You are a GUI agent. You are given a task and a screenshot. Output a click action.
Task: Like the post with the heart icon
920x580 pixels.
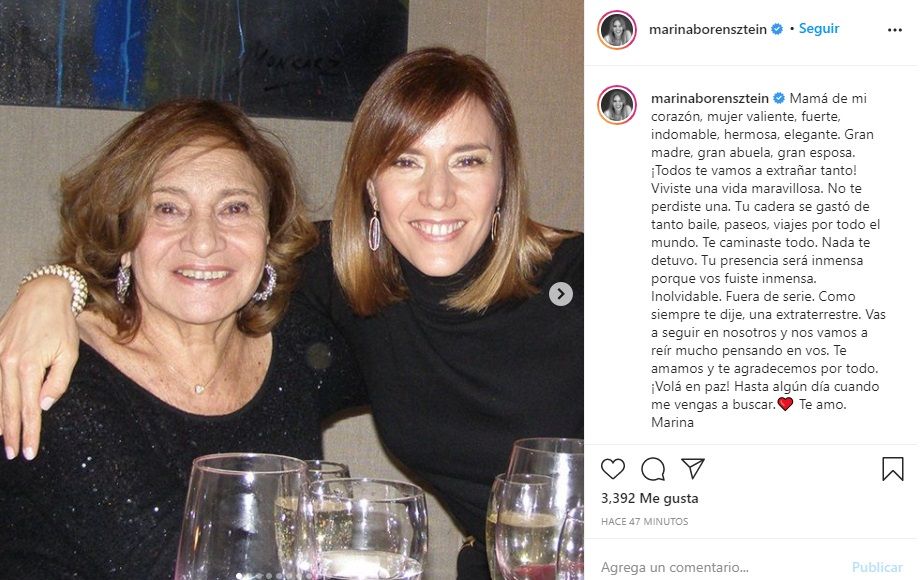point(613,469)
